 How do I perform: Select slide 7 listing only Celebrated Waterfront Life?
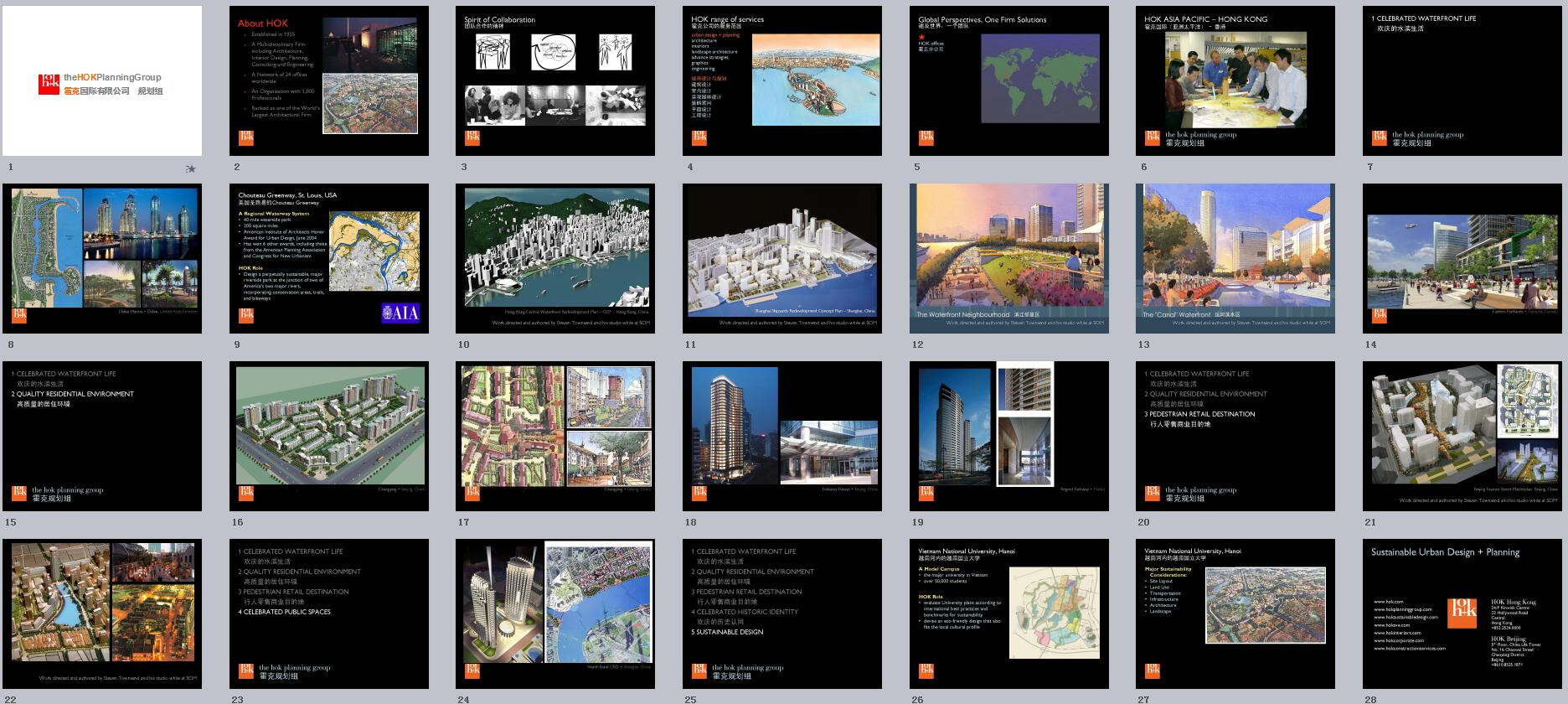click(1462, 81)
